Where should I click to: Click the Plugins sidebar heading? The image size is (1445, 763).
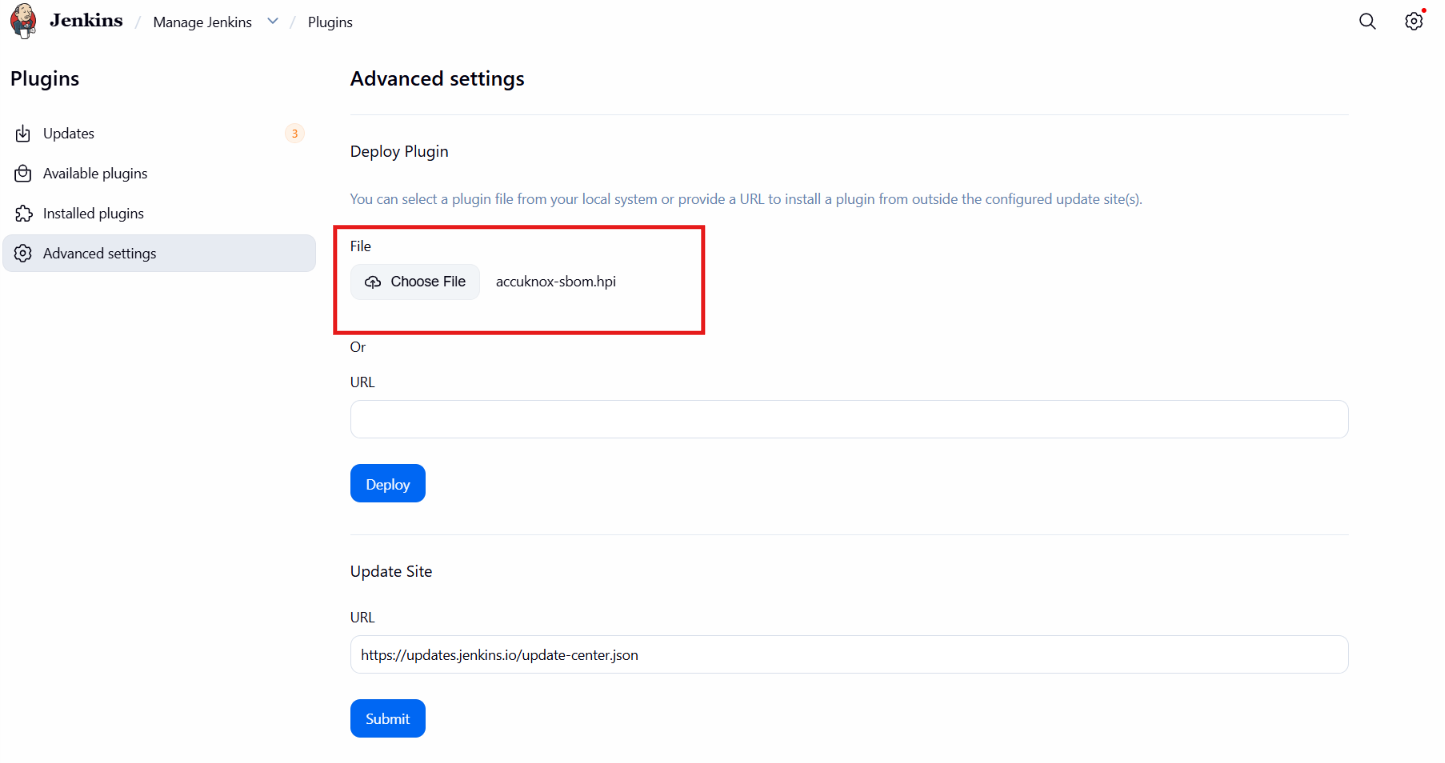45,79
